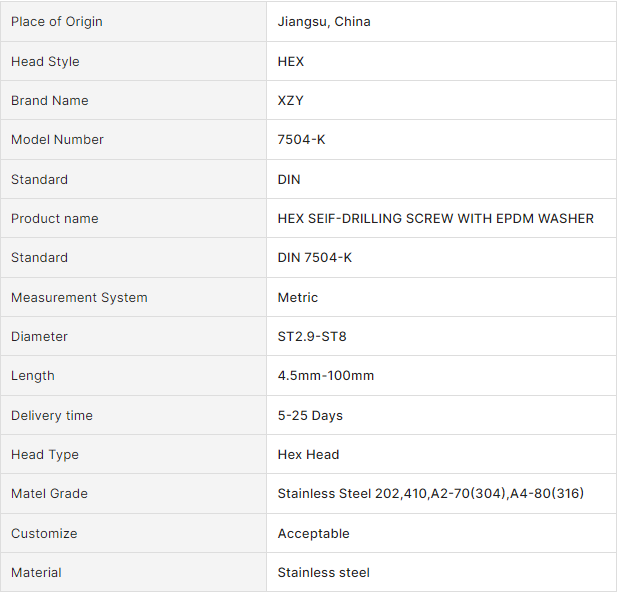617x592 pixels.
Task: Click the model number value "7504-K"
Action: [x=301, y=140]
